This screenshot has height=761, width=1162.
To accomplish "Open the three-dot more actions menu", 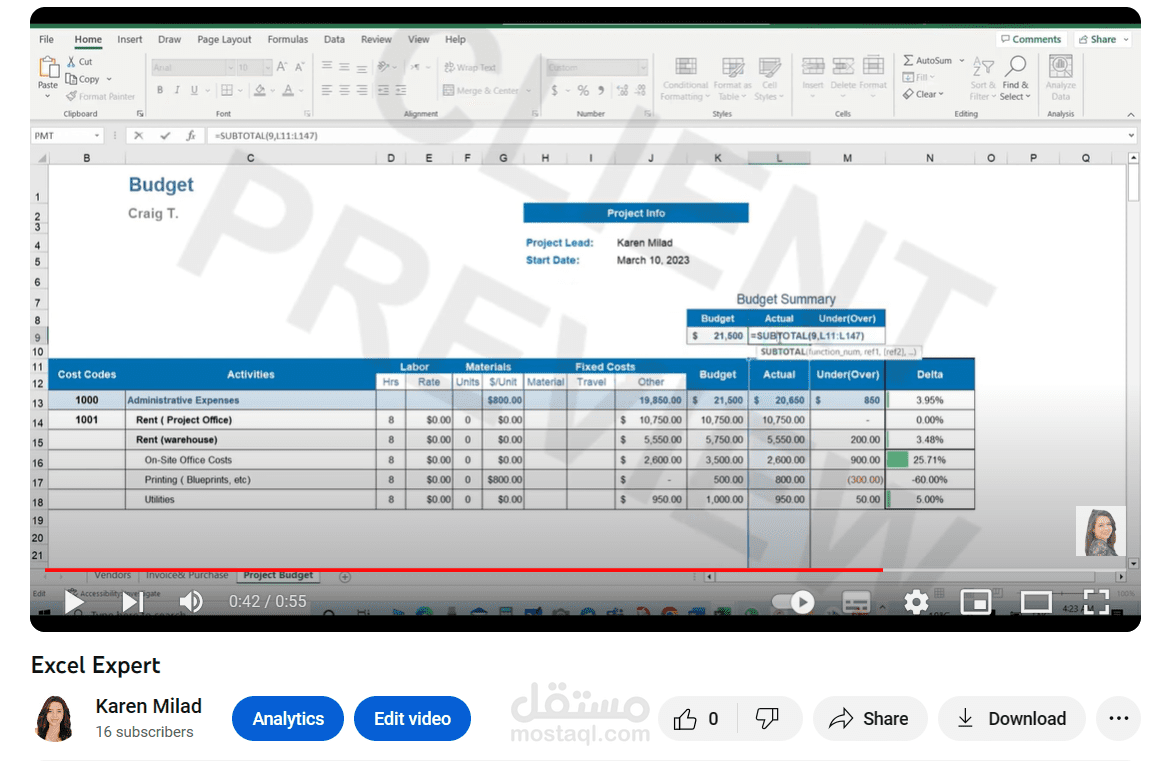I will (1118, 718).
